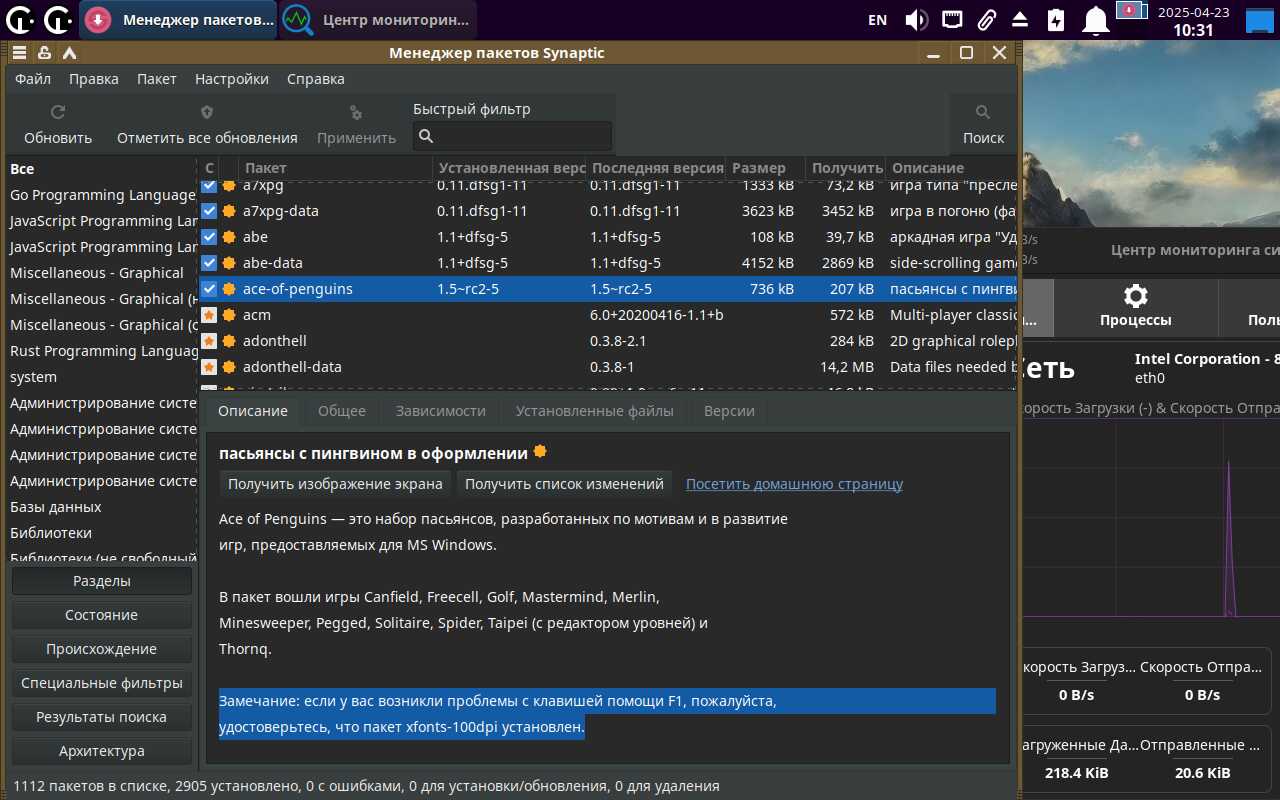Image resolution: width=1280 pixels, height=800 pixels.
Task: Toggle the status checkbox for a7xpg-data package
Action: point(209,211)
